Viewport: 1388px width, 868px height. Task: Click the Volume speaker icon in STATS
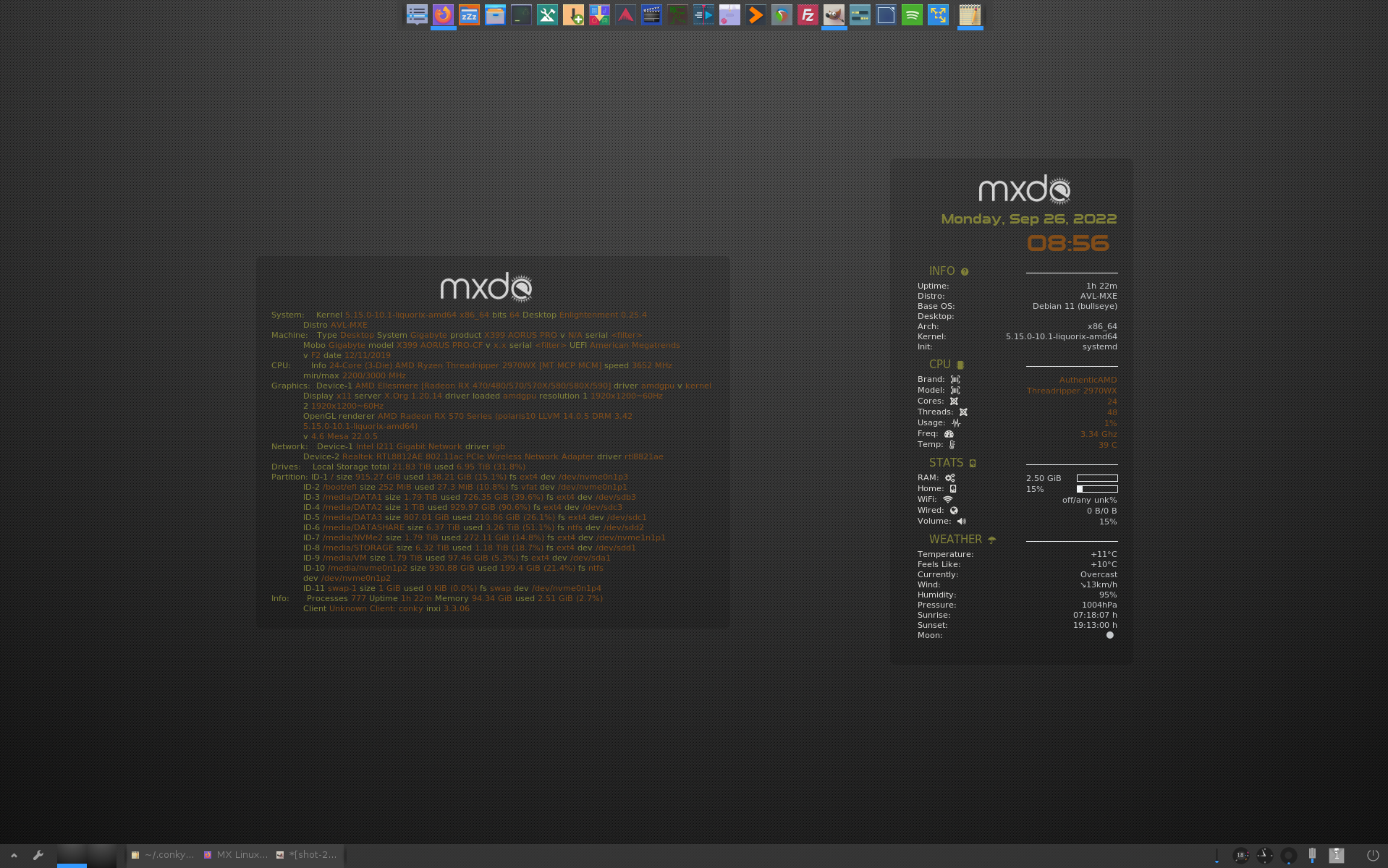click(x=962, y=521)
